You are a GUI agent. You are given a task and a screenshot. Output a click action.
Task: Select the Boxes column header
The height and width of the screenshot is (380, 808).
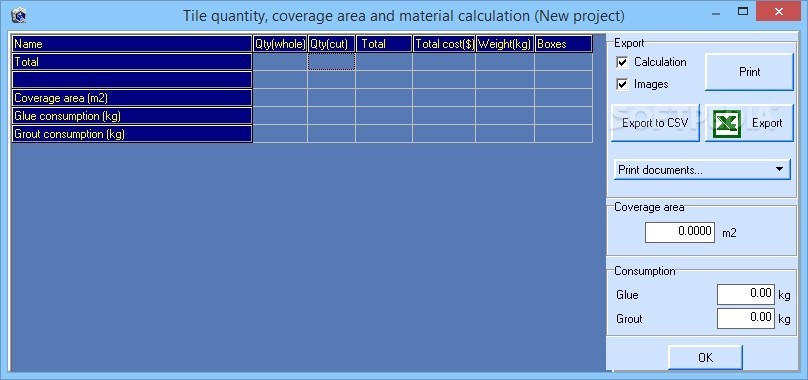(x=563, y=44)
